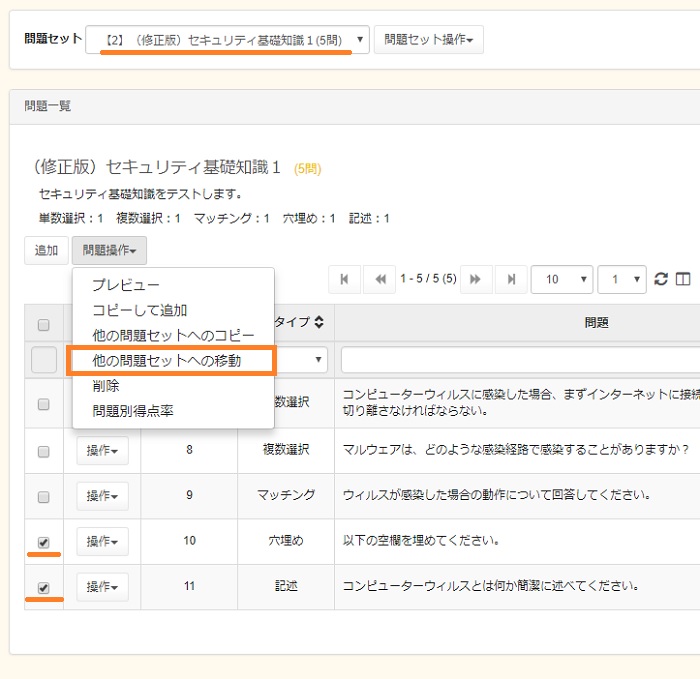Toggle the select-all checkbox in table header

coord(43,324)
